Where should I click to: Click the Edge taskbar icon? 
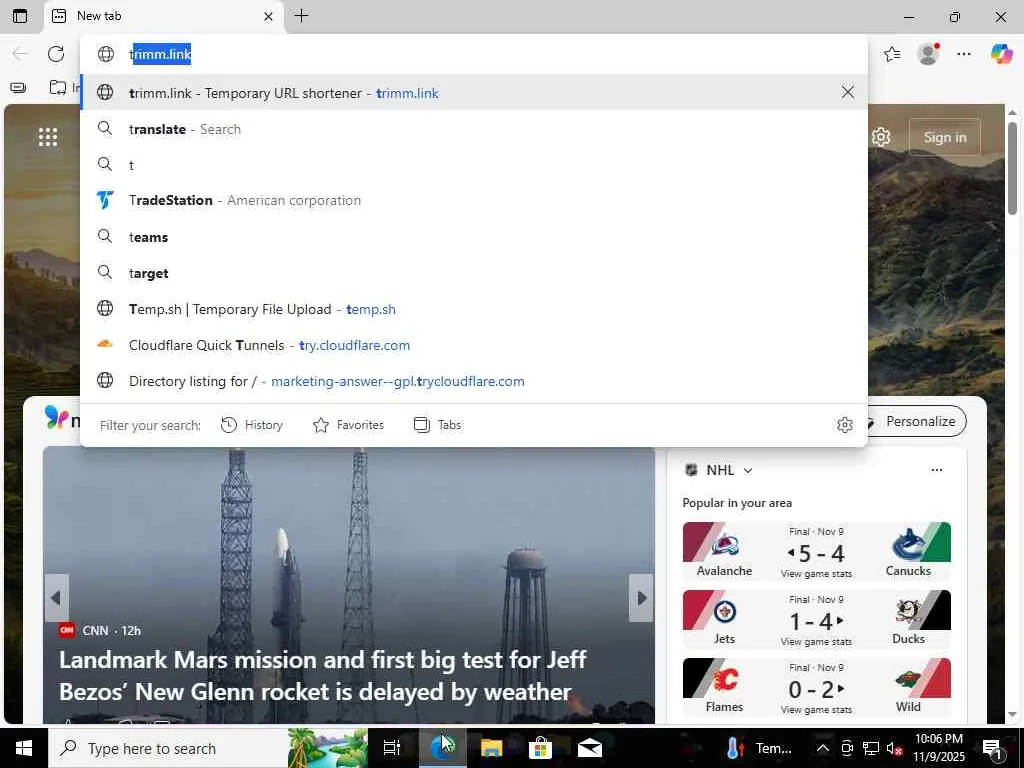tap(442, 748)
